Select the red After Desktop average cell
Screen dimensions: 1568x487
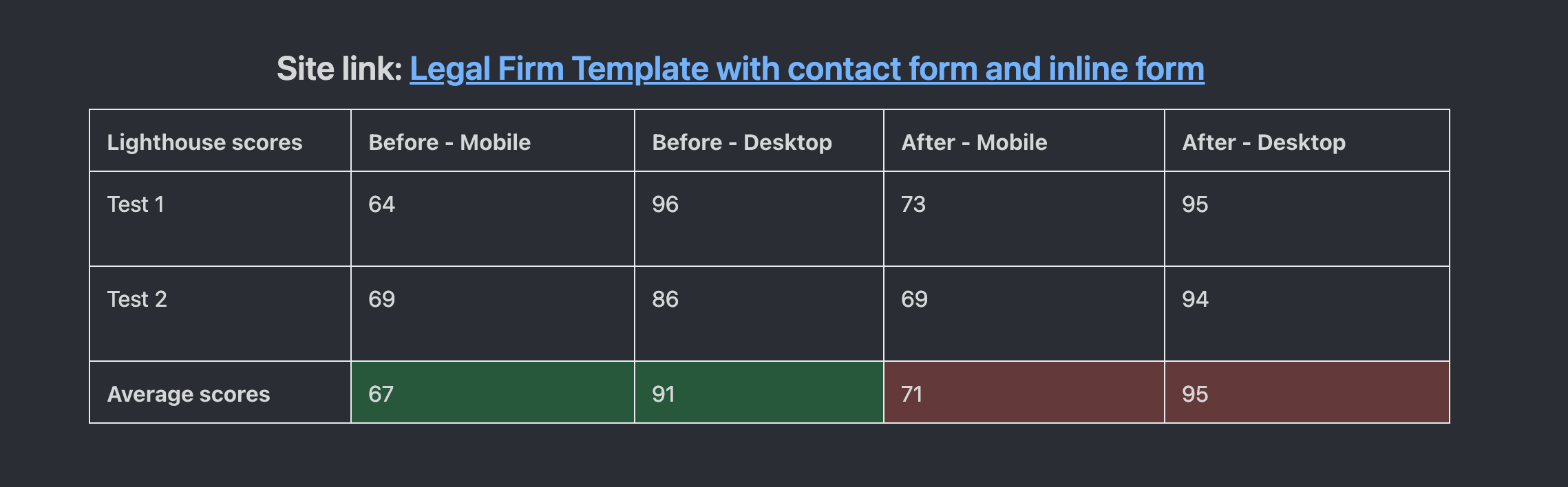(x=1307, y=392)
